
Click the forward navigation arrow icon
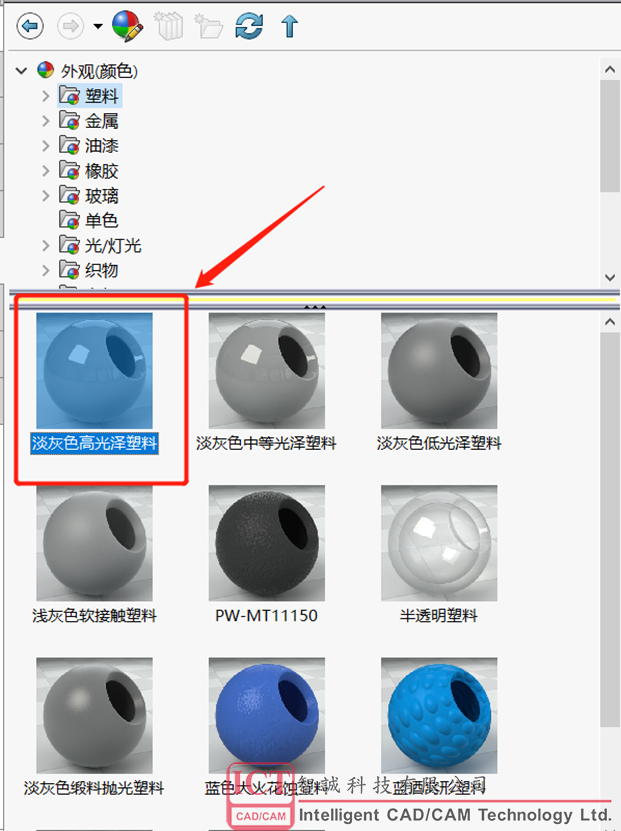tap(70, 25)
